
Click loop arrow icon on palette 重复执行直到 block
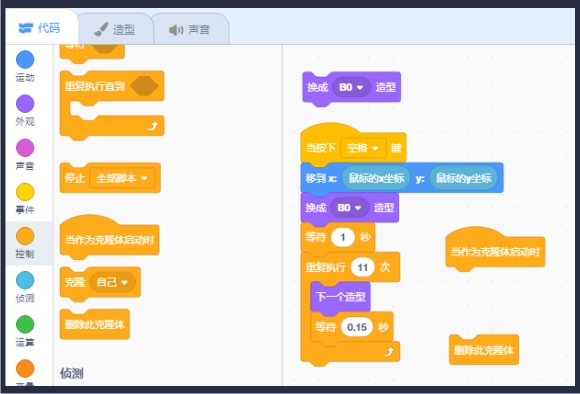[x=152, y=126]
